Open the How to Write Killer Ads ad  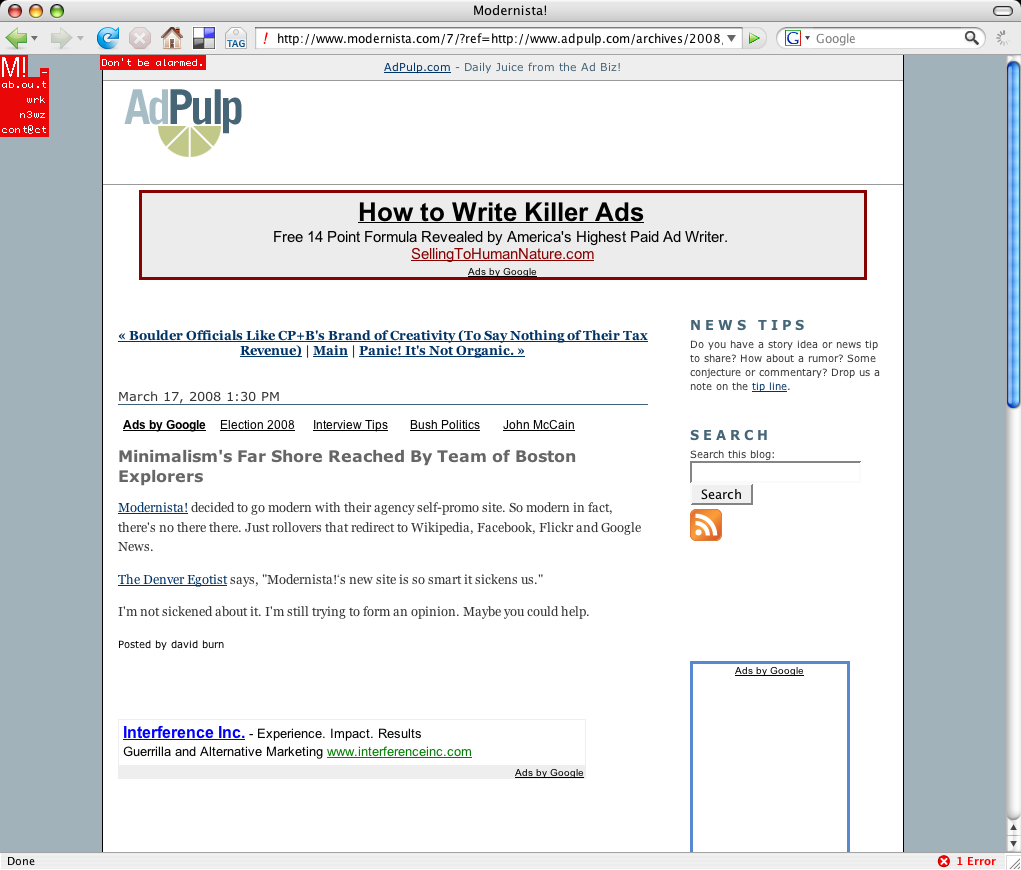point(501,212)
